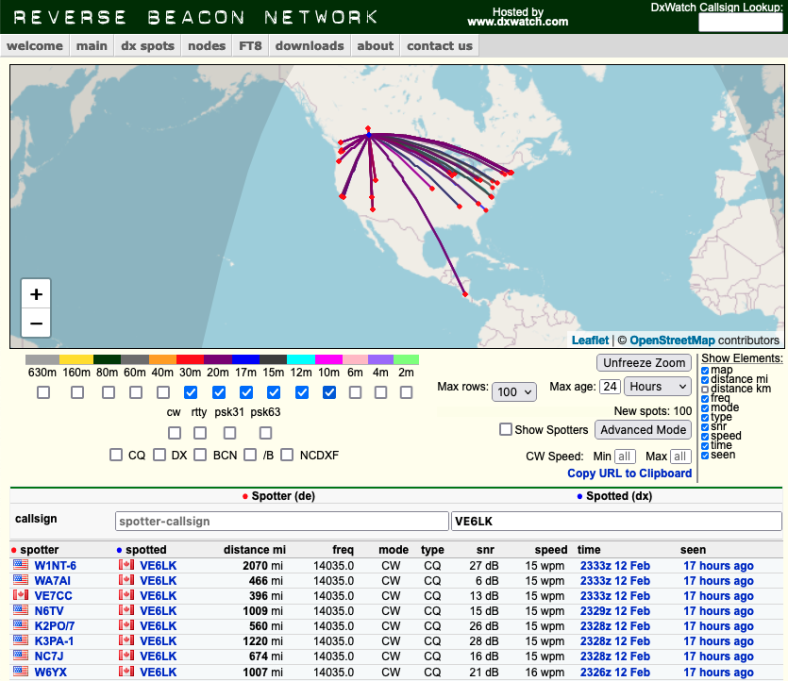Viewport: 788px width, 681px height.
Task: Uncheck the 20m band checkbox
Action: [219, 392]
